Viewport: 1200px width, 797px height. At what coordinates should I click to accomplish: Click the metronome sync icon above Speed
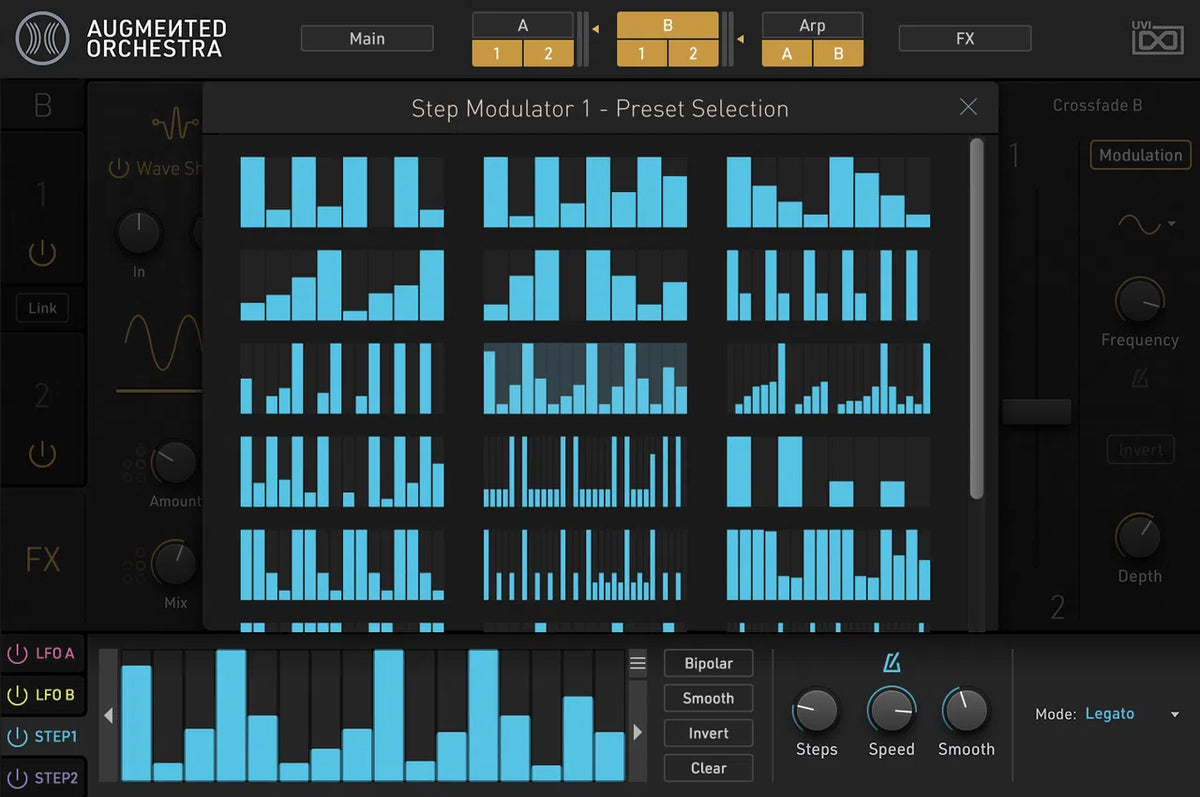pyautogui.click(x=891, y=664)
